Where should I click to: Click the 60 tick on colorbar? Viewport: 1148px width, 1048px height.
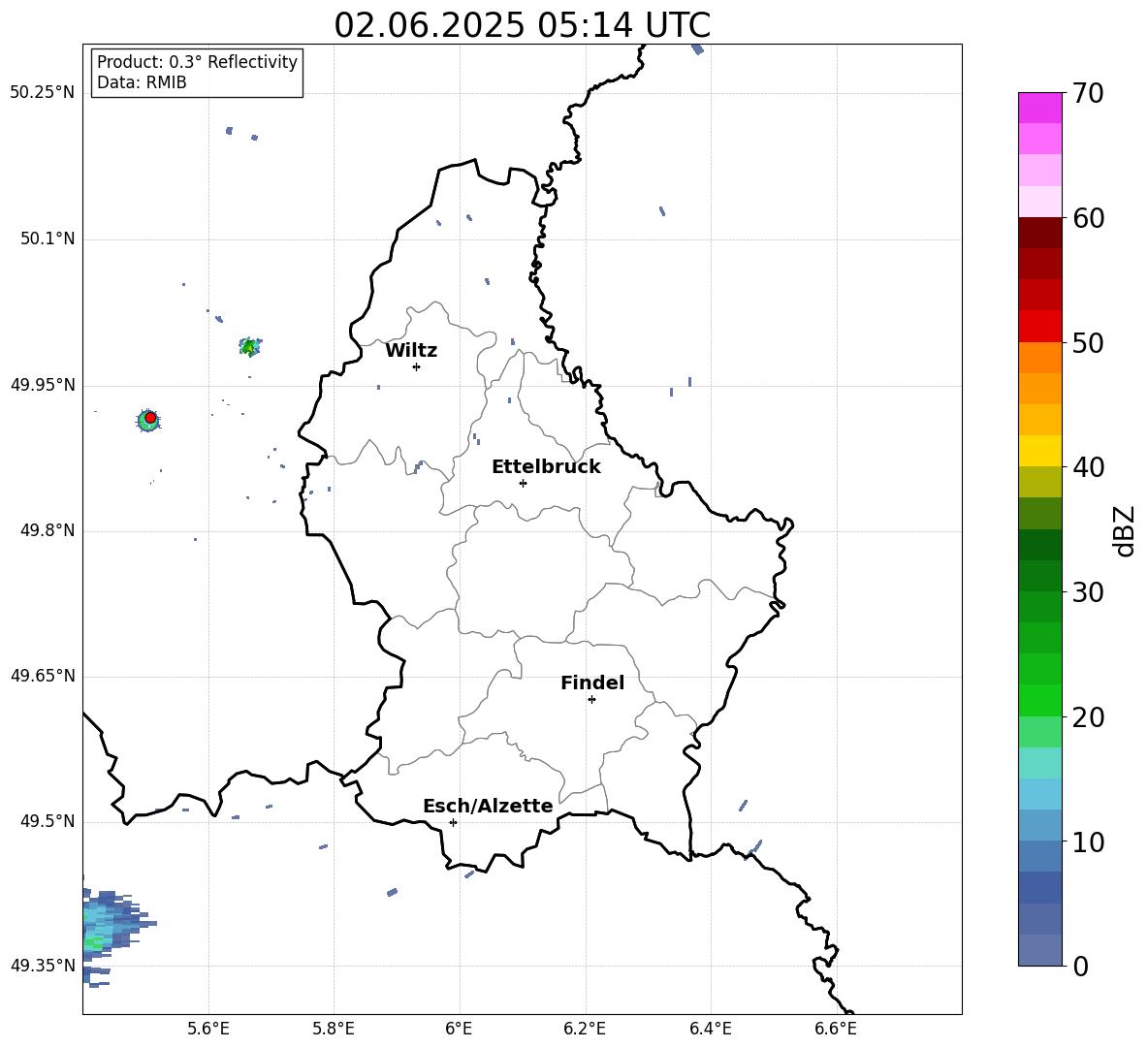point(1088,218)
